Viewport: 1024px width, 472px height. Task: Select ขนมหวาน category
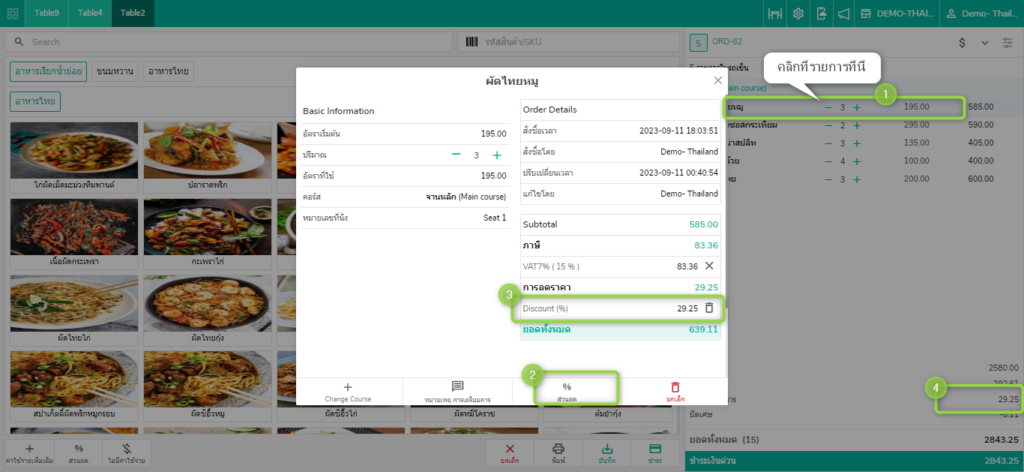coord(115,71)
